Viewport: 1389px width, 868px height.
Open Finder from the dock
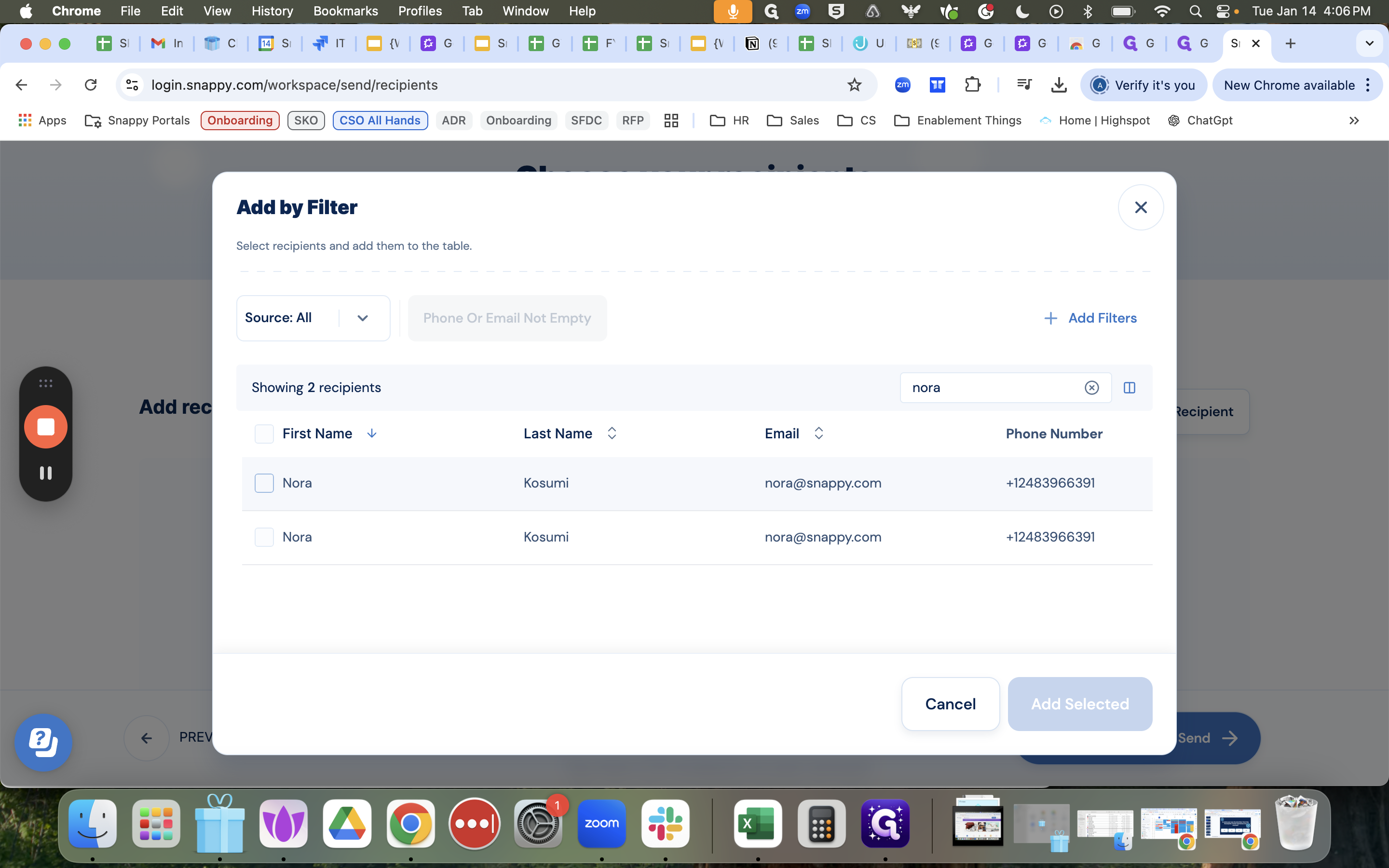point(93,823)
